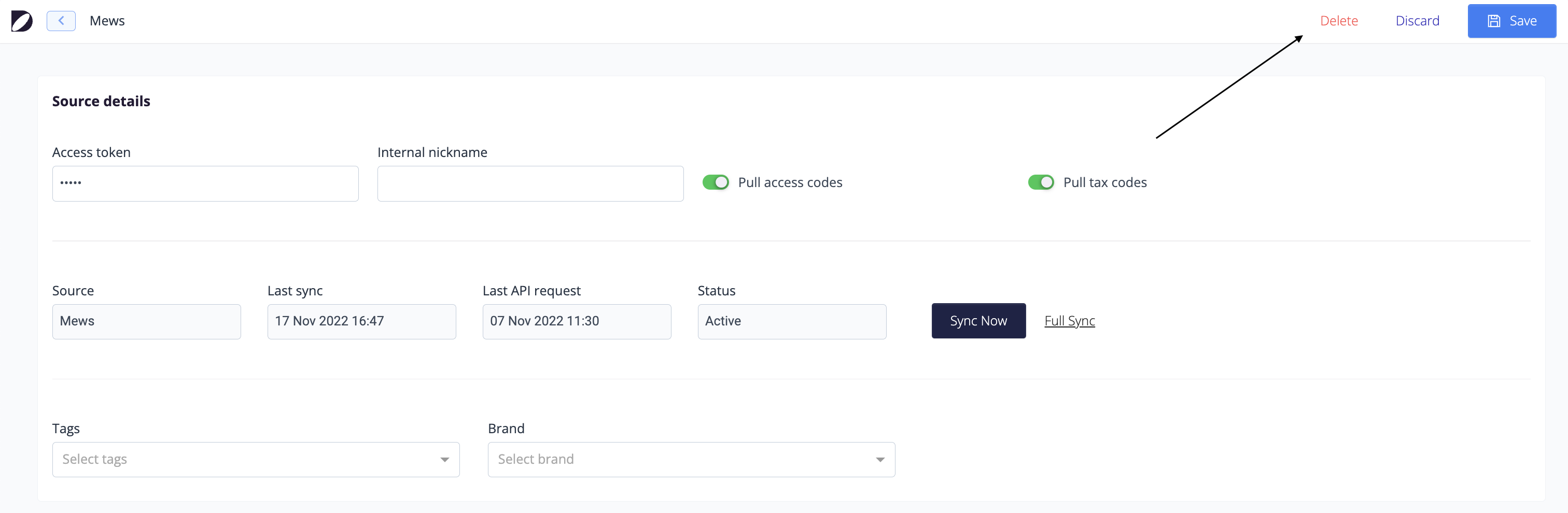Click the Mews page title
Screen dimensions: 1568x513
(x=107, y=21)
